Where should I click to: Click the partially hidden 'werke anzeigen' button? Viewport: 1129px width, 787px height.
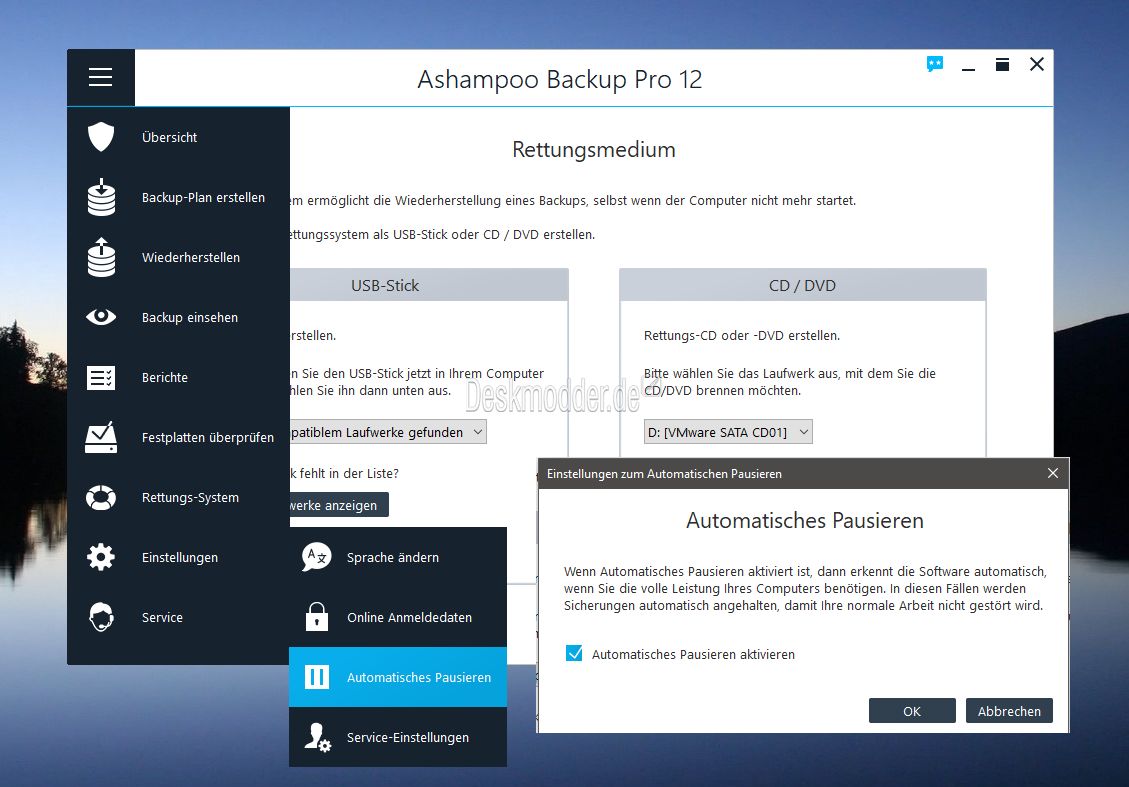click(x=339, y=505)
